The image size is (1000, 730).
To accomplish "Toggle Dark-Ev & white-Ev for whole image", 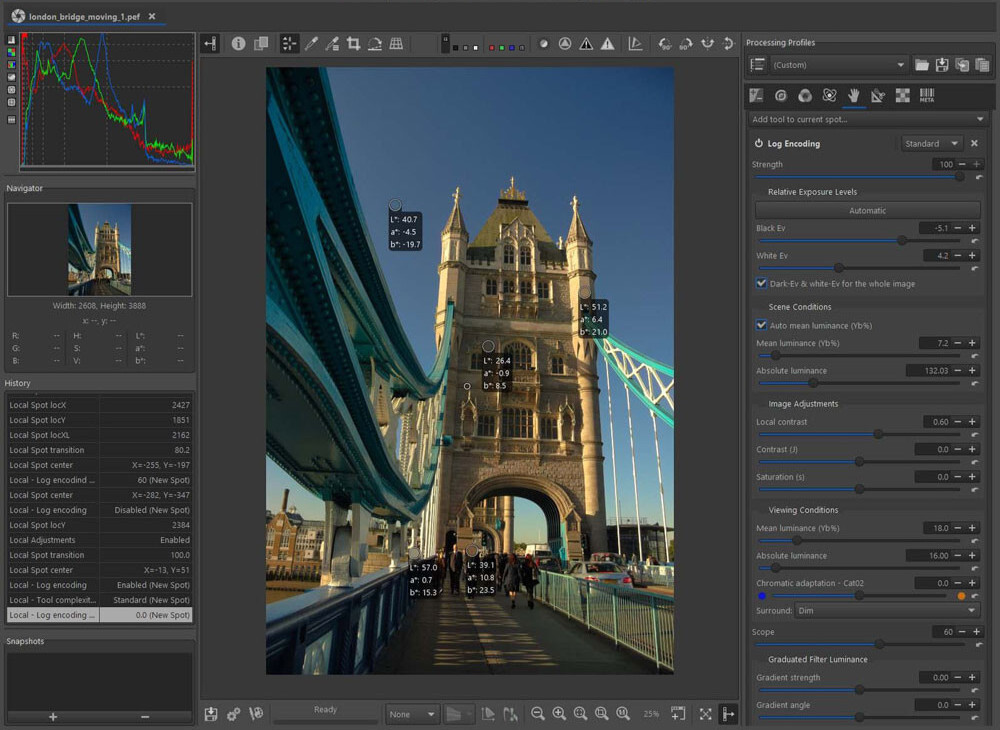I will [x=762, y=283].
